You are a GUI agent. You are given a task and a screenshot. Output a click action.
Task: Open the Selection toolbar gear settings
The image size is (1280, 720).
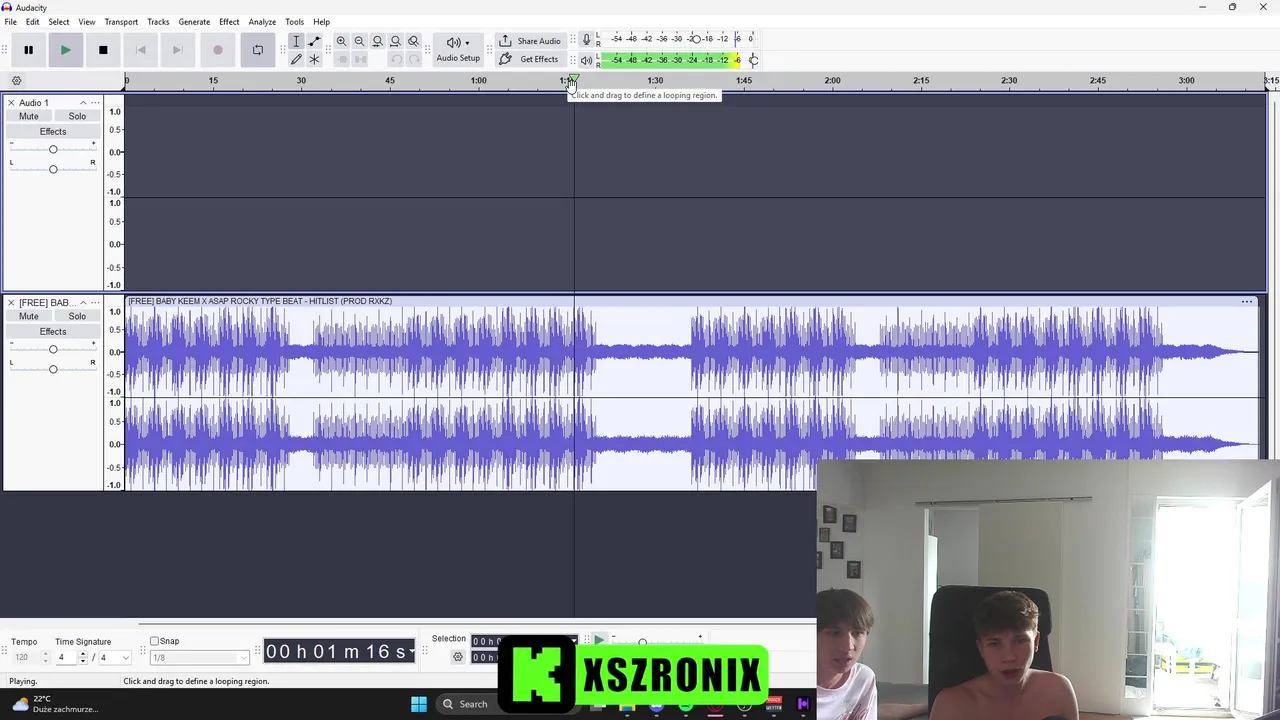458,657
